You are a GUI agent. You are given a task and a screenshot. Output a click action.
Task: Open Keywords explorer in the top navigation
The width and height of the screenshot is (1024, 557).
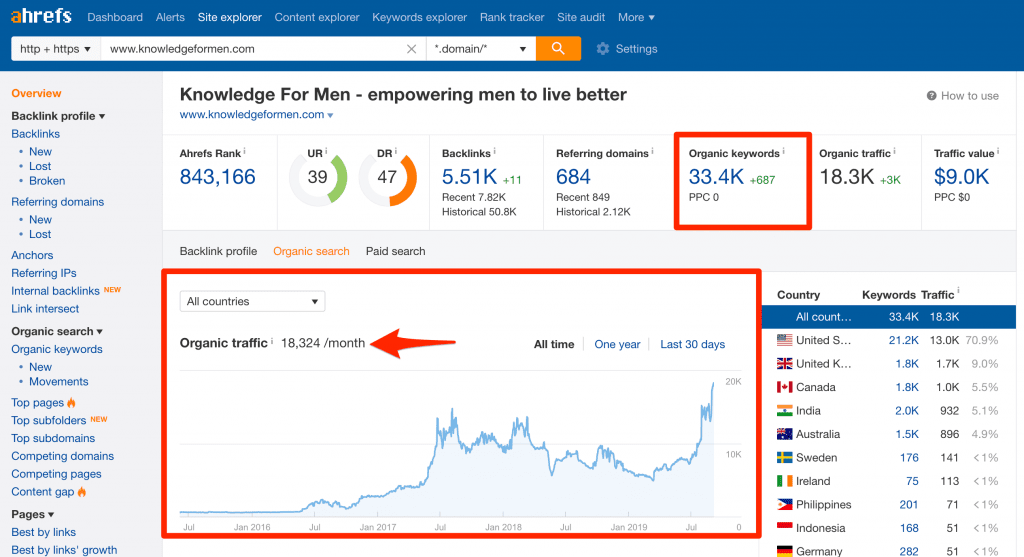click(419, 17)
